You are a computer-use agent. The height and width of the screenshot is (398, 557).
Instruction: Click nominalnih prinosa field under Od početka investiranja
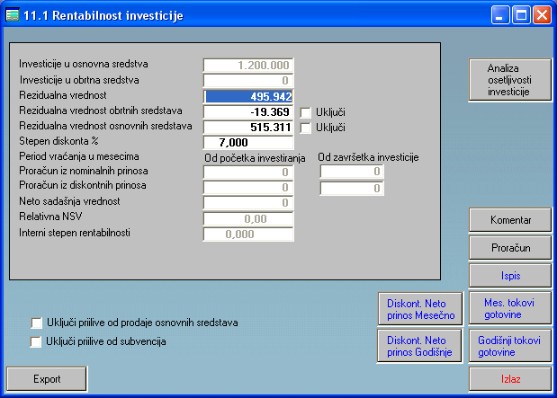(x=248, y=172)
